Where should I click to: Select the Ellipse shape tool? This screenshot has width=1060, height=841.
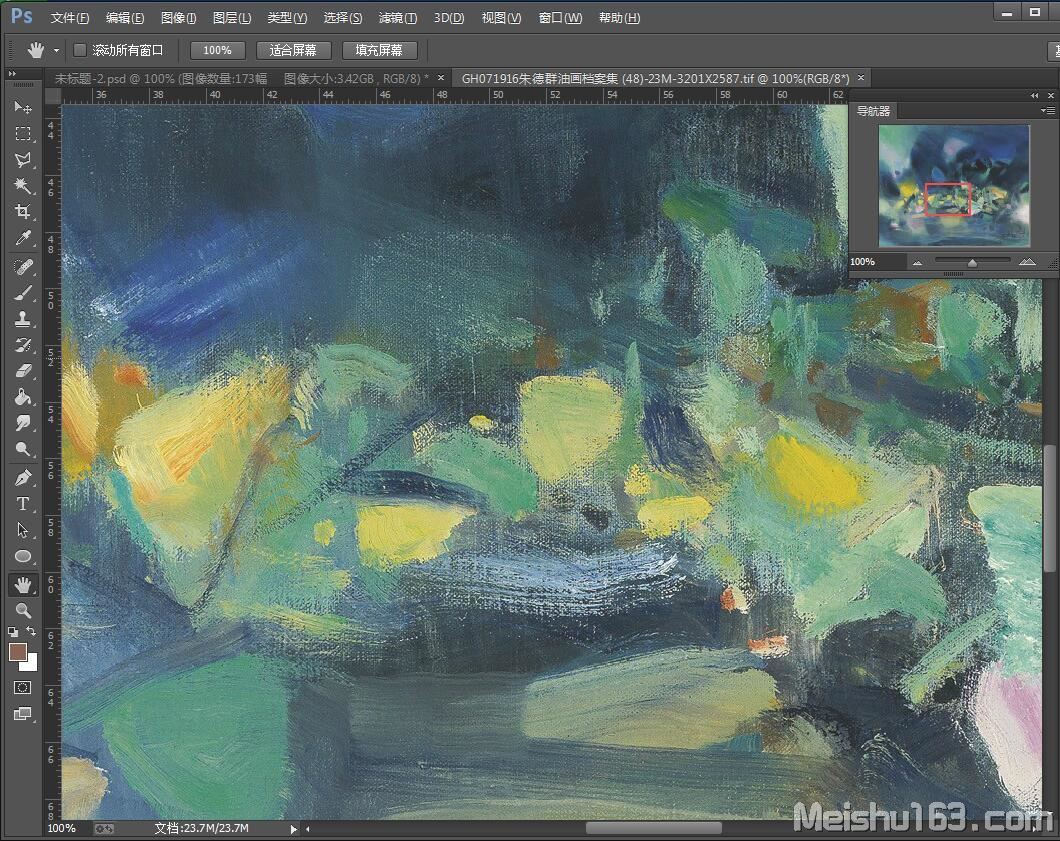[22, 556]
